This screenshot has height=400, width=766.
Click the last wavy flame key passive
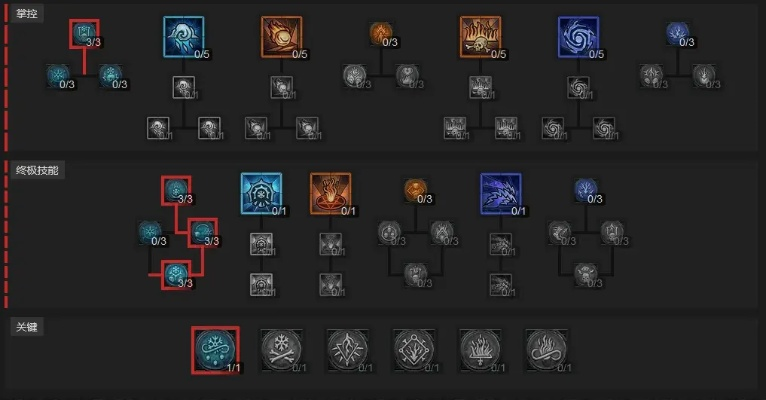coord(547,350)
